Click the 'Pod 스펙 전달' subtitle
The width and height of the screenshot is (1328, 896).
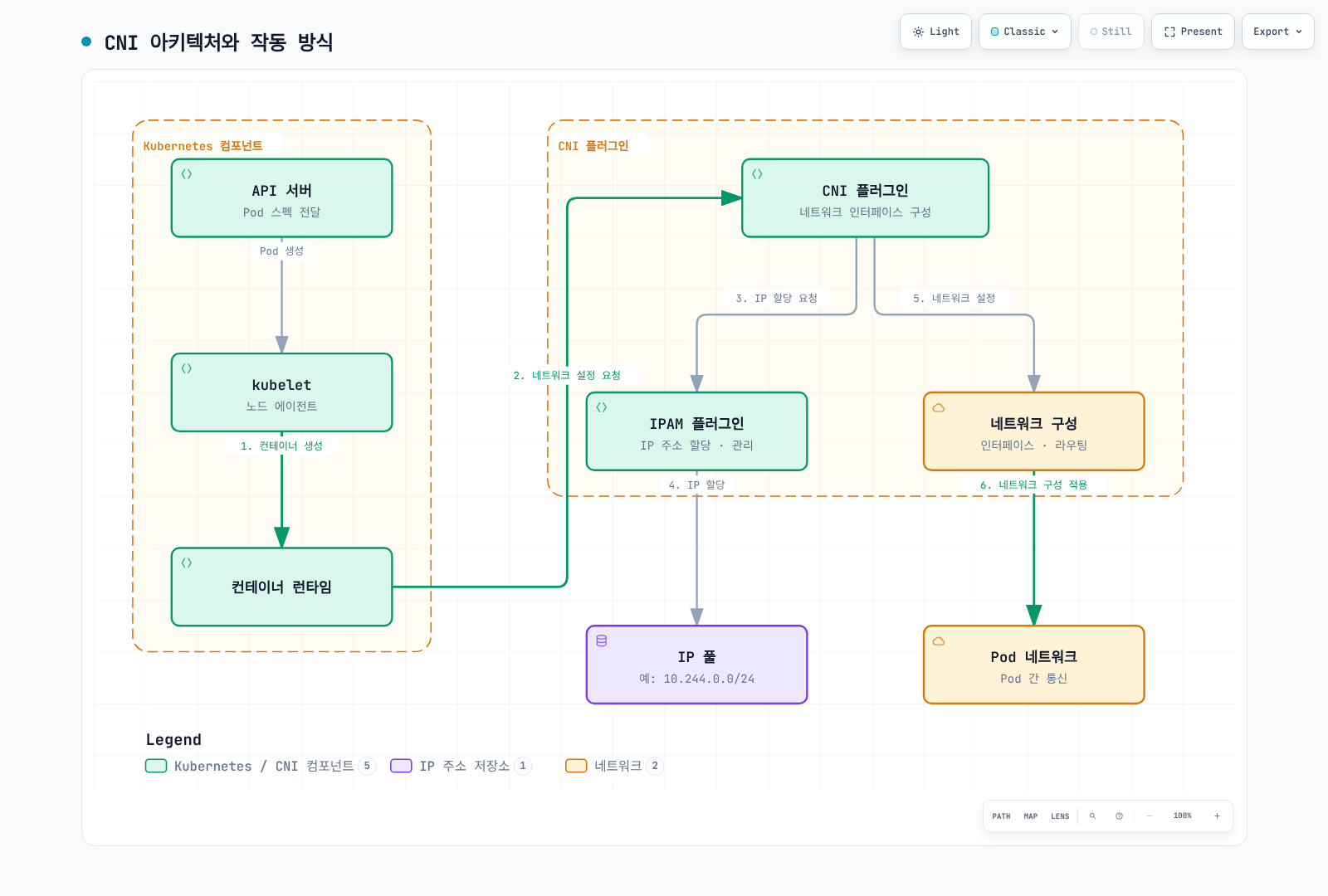tap(281, 212)
